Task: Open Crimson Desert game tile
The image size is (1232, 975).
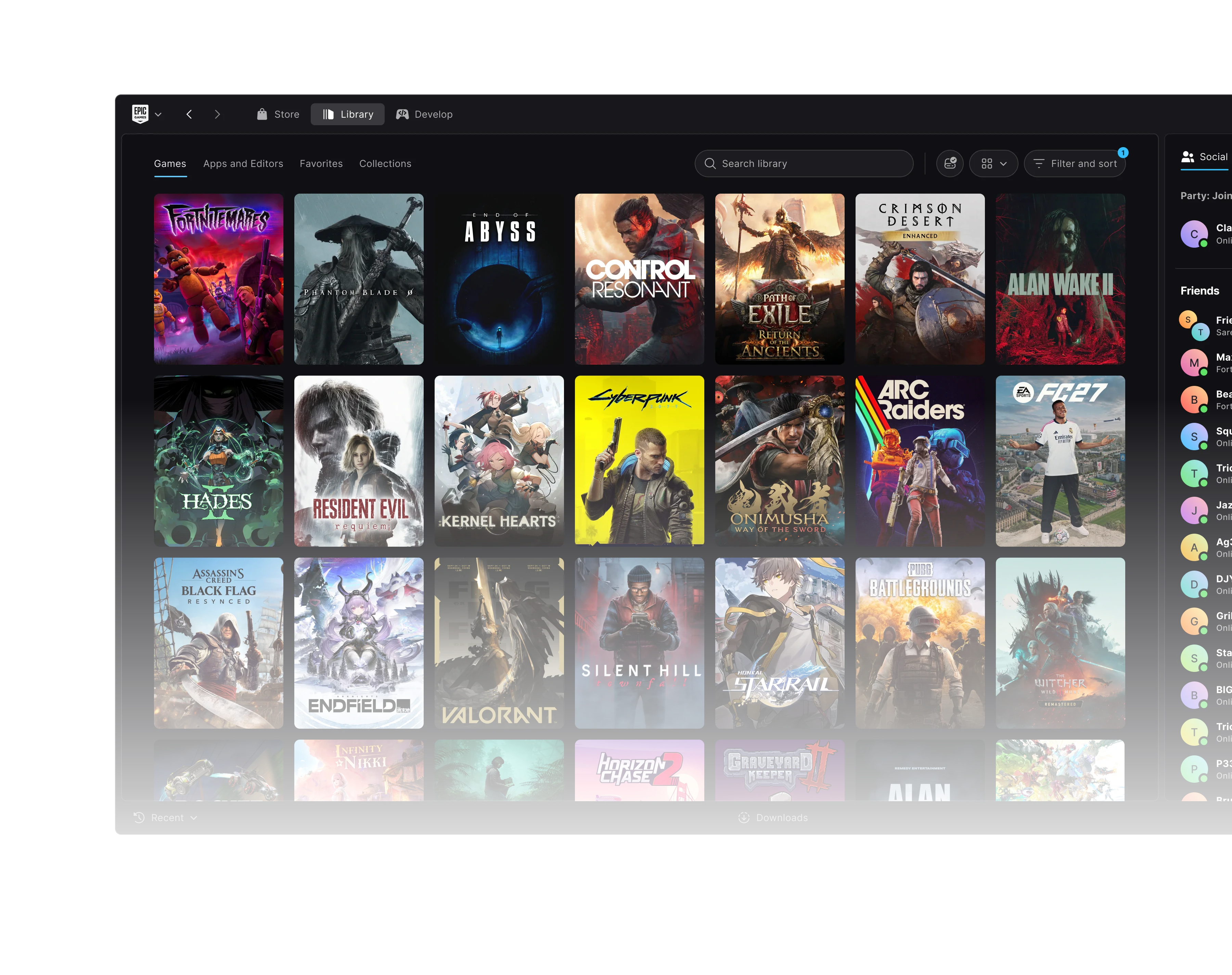Action: coord(920,279)
